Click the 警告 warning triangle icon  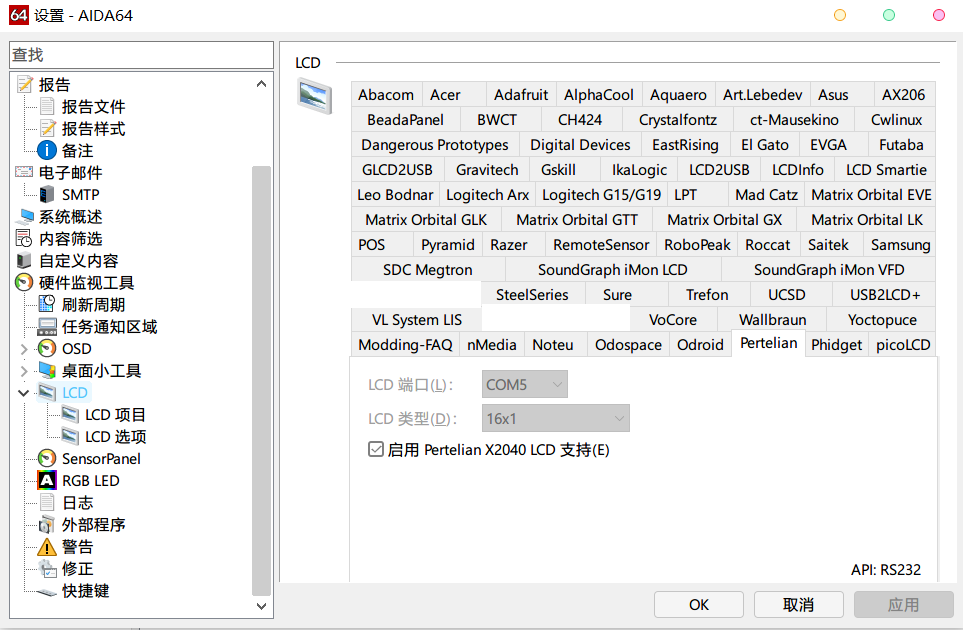pos(47,546)
